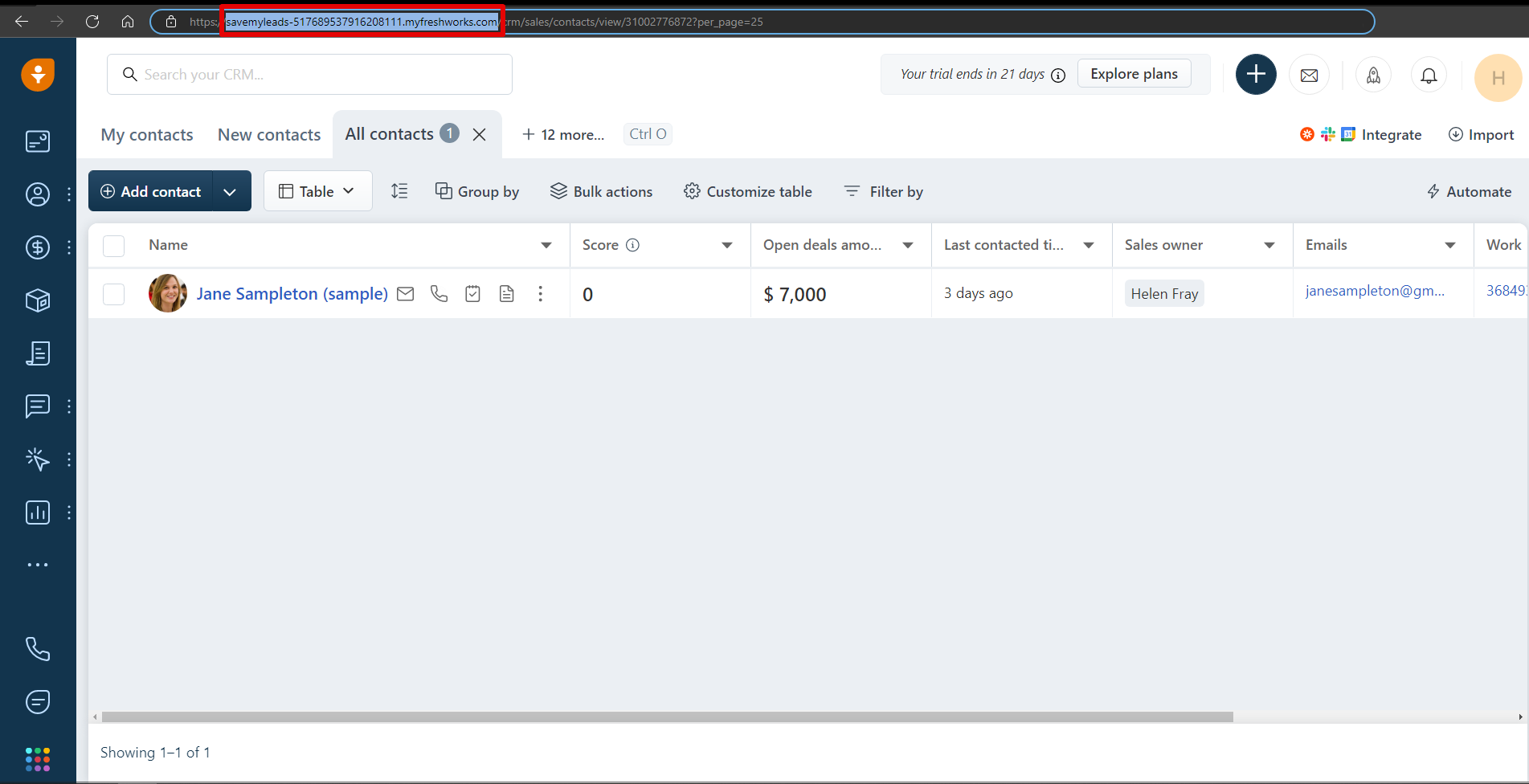Open Integrate options
The width and height of the screenshot is (1529, 784).
(1361, 134)
